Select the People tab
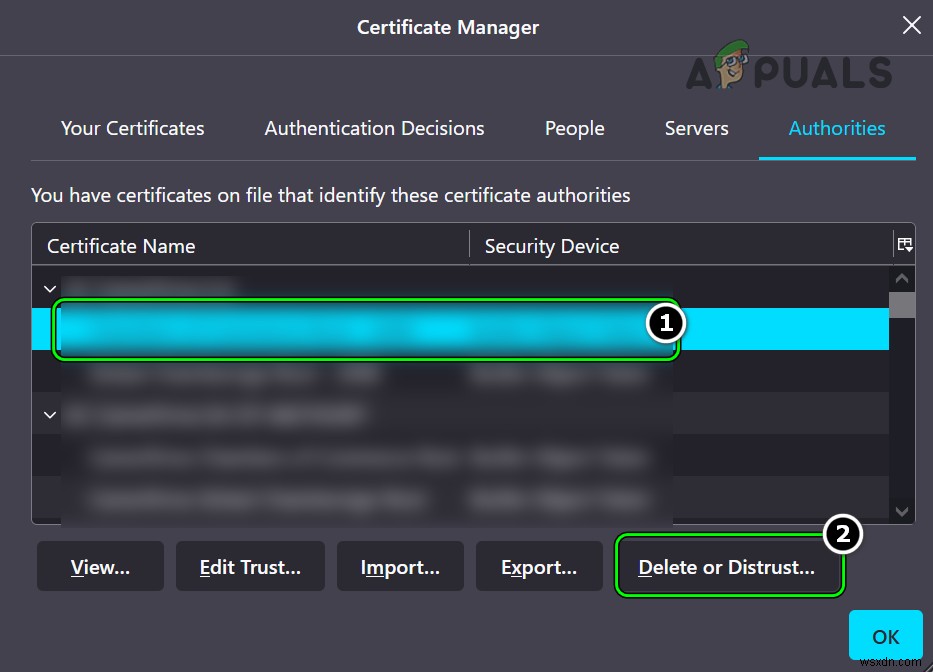 [x=574, y=128]
